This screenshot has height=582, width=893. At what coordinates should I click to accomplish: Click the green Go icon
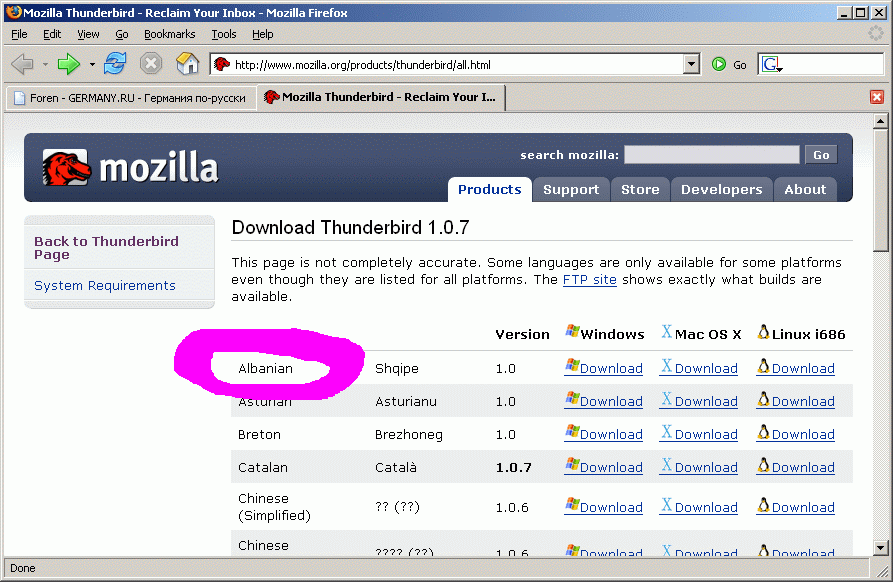click(x=719, y=64)
